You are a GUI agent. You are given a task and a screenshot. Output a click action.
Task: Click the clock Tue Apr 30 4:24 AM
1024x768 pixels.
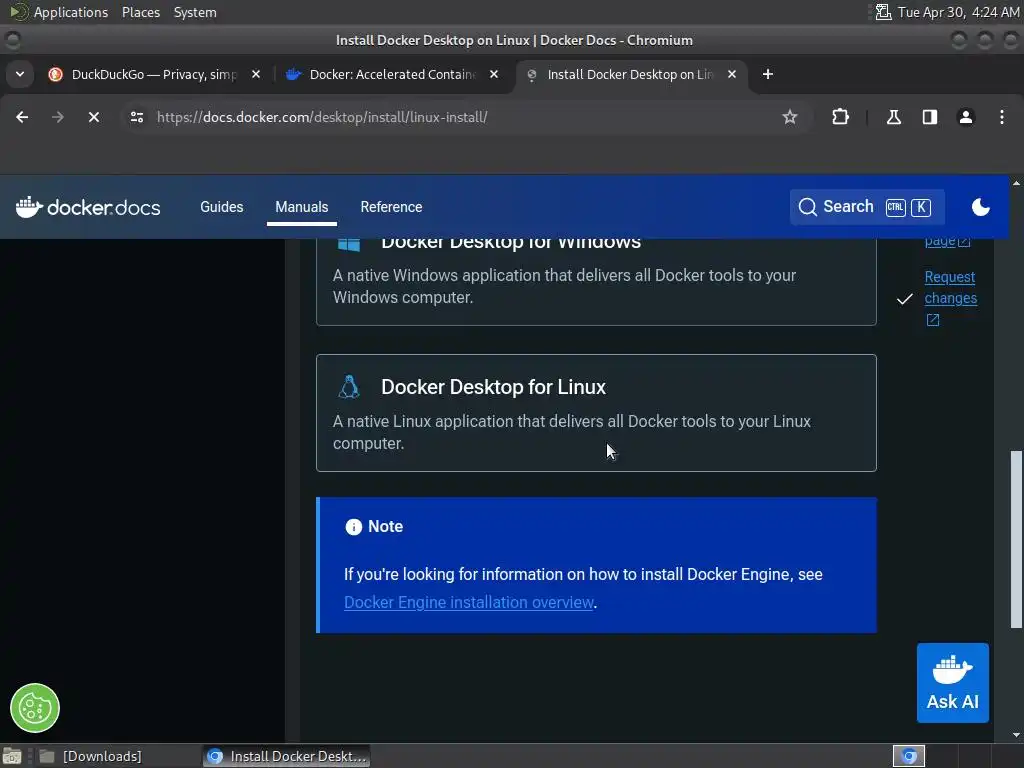[958, 12]
